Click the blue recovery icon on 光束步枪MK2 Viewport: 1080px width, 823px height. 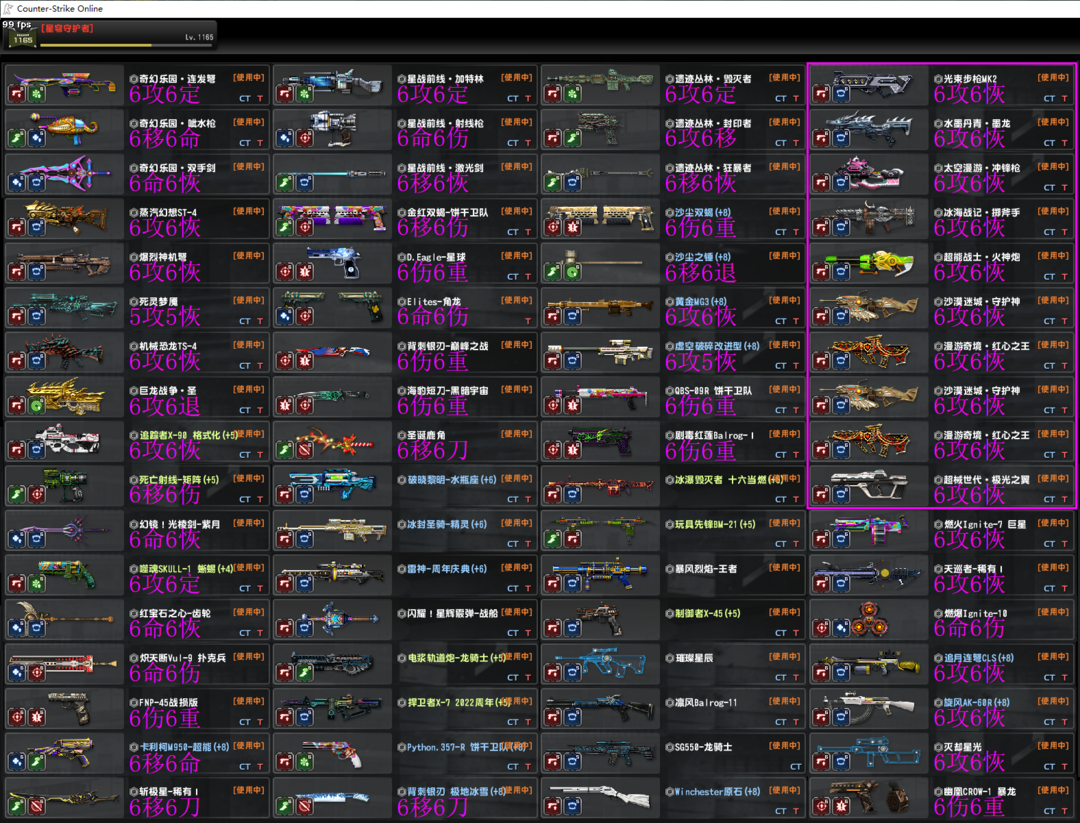840,93
